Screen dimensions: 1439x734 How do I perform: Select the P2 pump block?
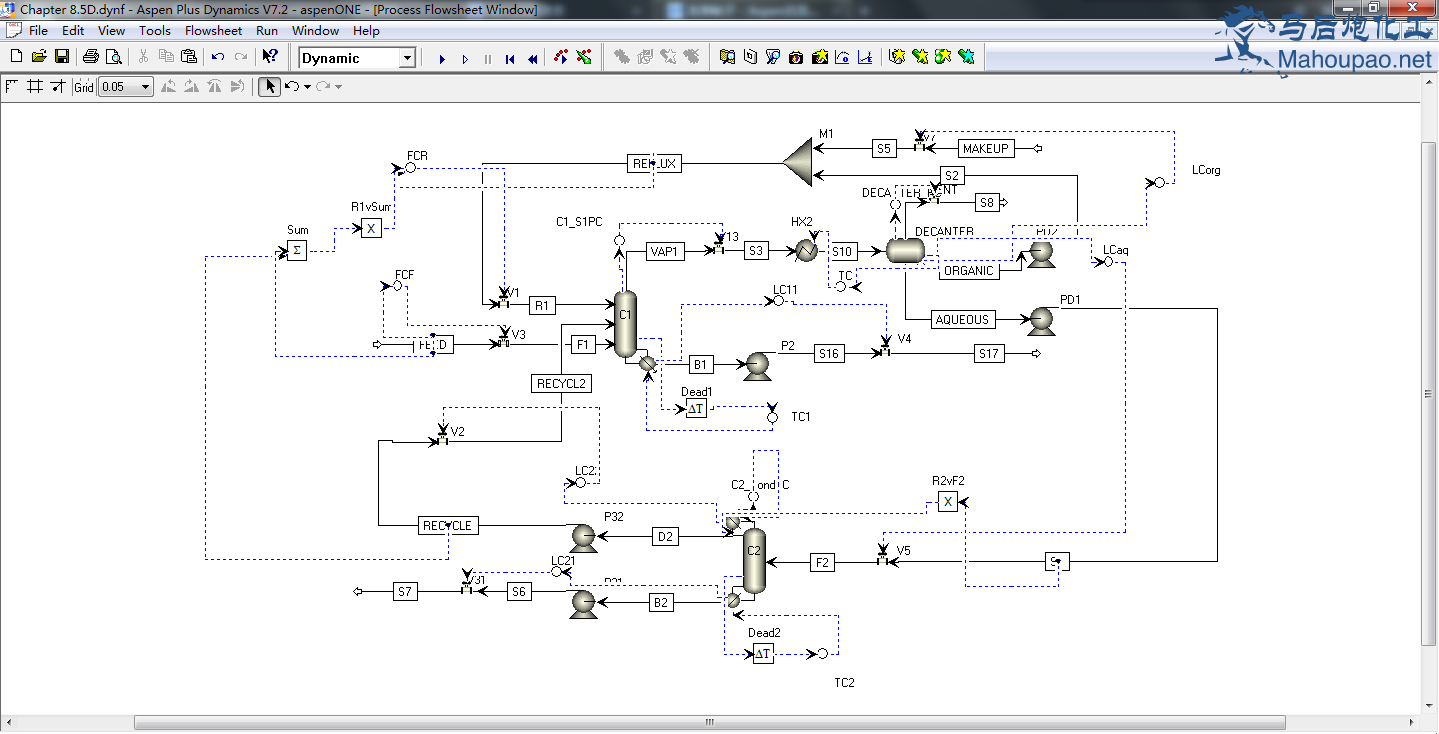[x=757, y=366]
